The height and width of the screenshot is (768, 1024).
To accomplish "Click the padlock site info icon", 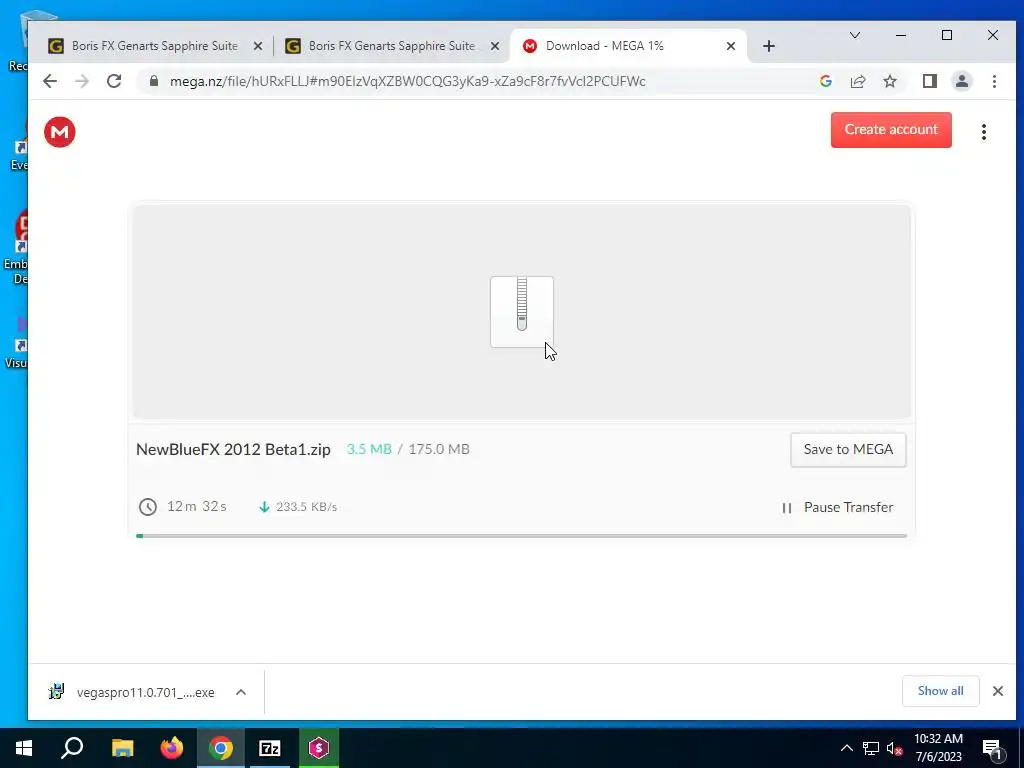I will click(153, 81).
